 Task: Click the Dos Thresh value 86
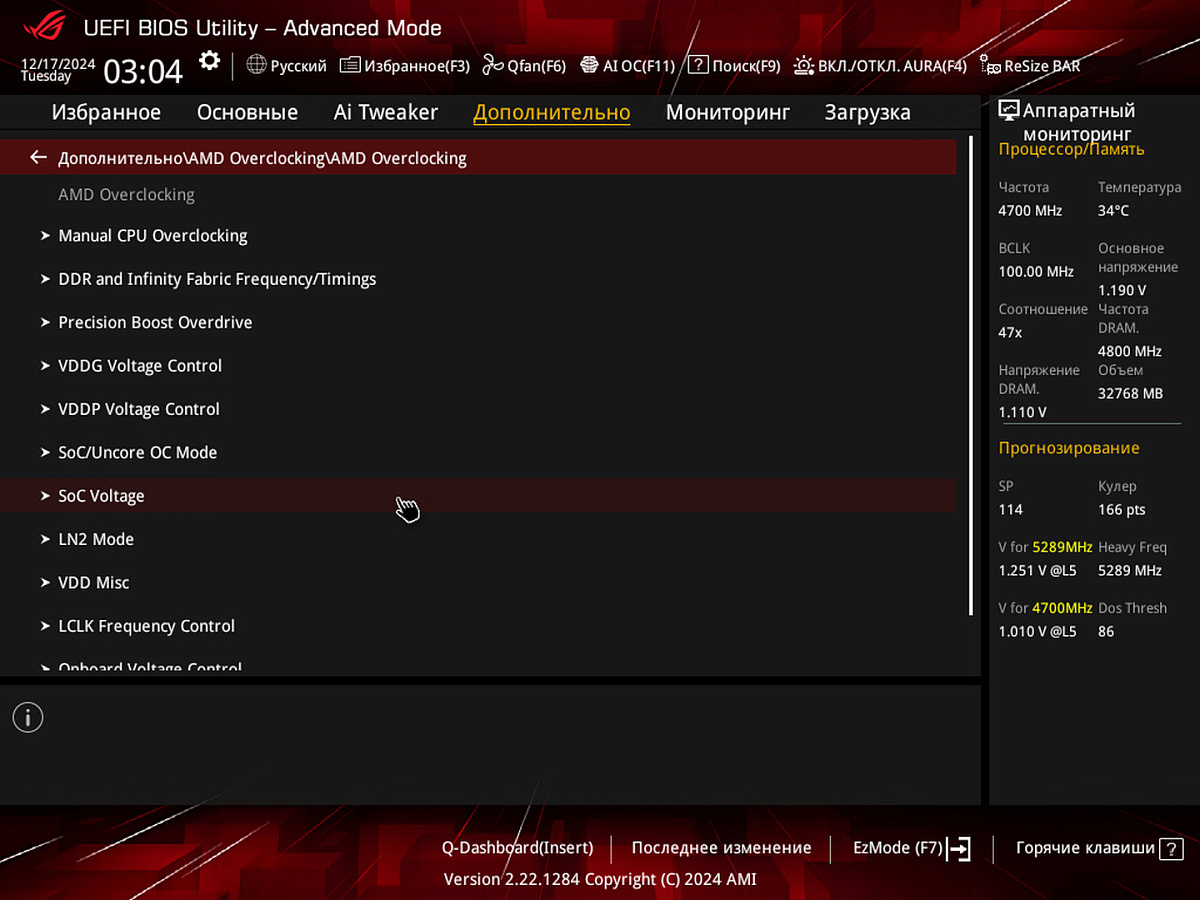point(1106,632)
